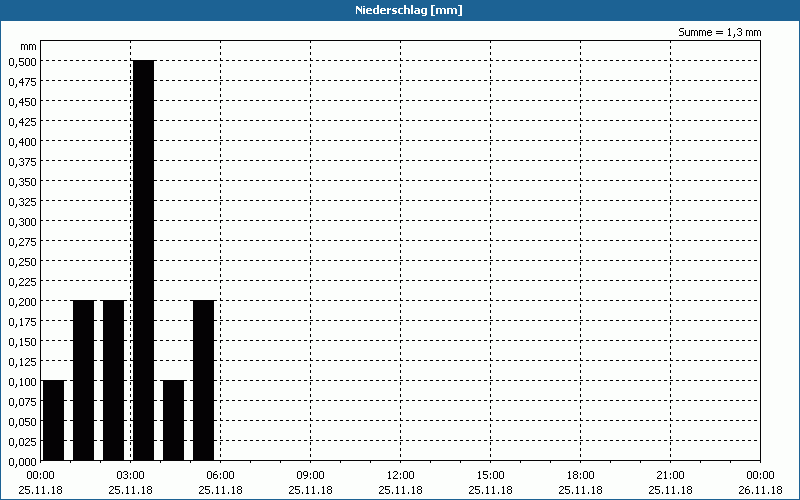Click the 21:00 time axis label
The width and height of the screenshot is (800, 500).
(x=670, y=476)
